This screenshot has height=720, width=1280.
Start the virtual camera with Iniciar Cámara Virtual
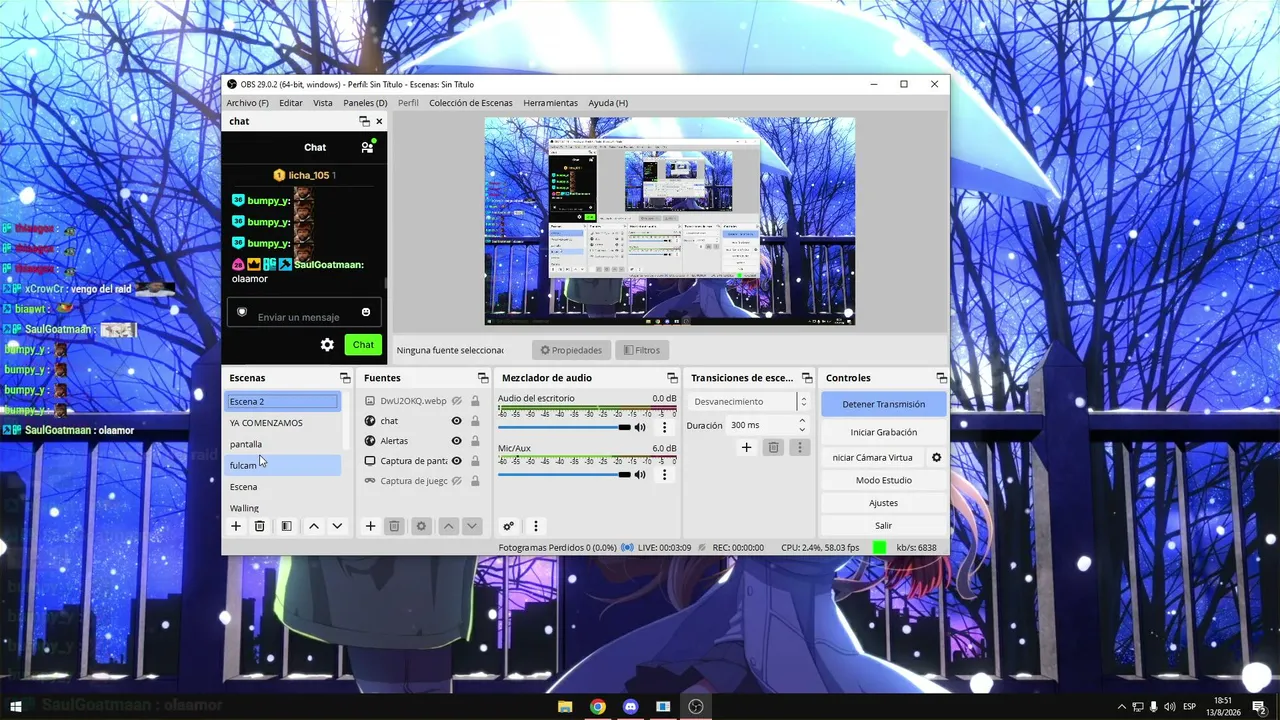[873, 457]
